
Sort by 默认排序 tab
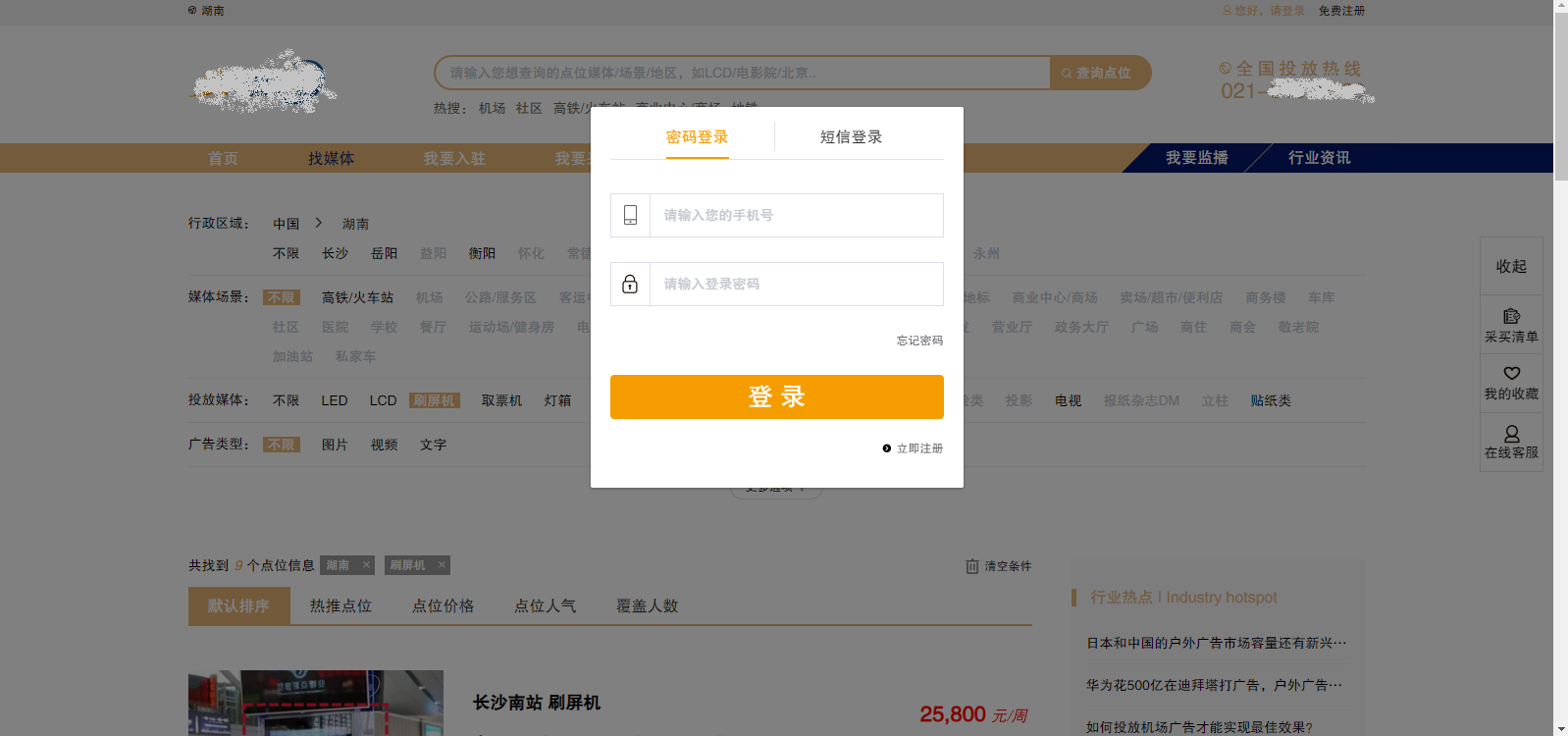[238, 605]
